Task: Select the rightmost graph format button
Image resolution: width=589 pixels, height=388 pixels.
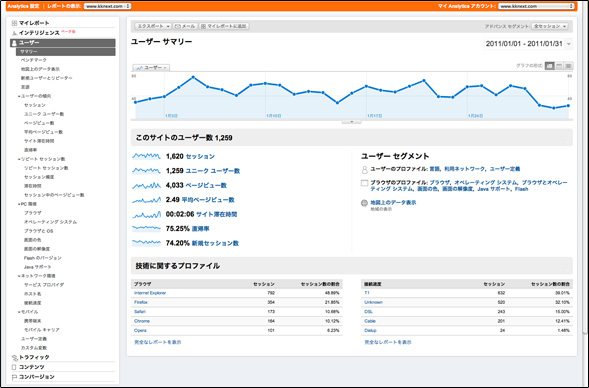Action: pos(568,66)
